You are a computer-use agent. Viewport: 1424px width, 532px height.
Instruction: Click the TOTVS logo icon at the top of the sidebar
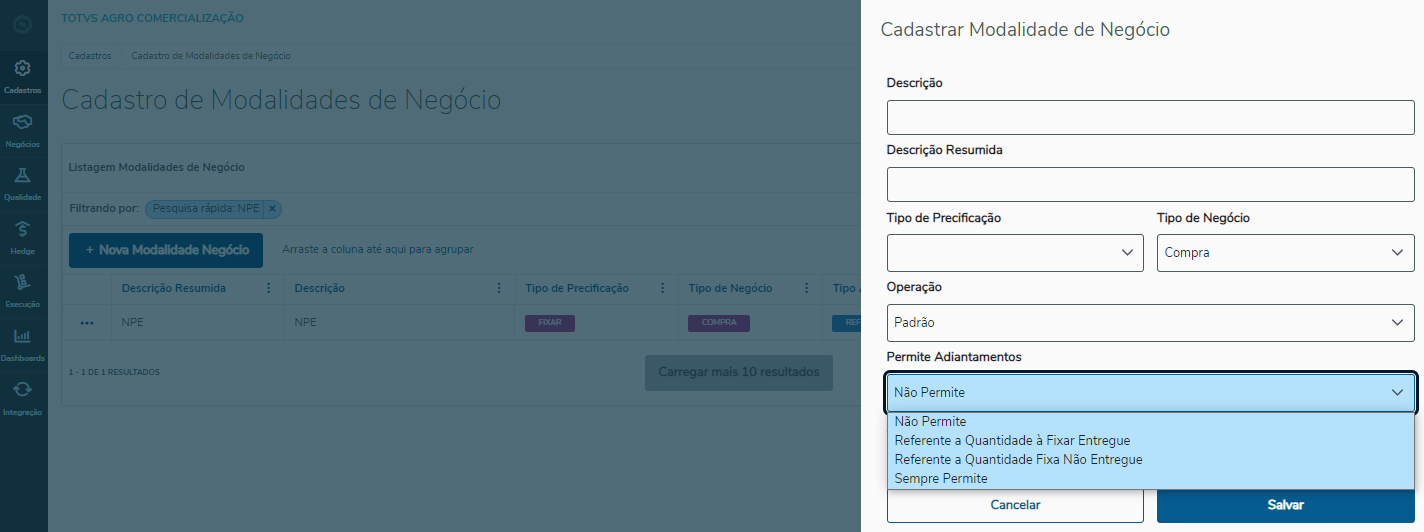click(23, 24)
